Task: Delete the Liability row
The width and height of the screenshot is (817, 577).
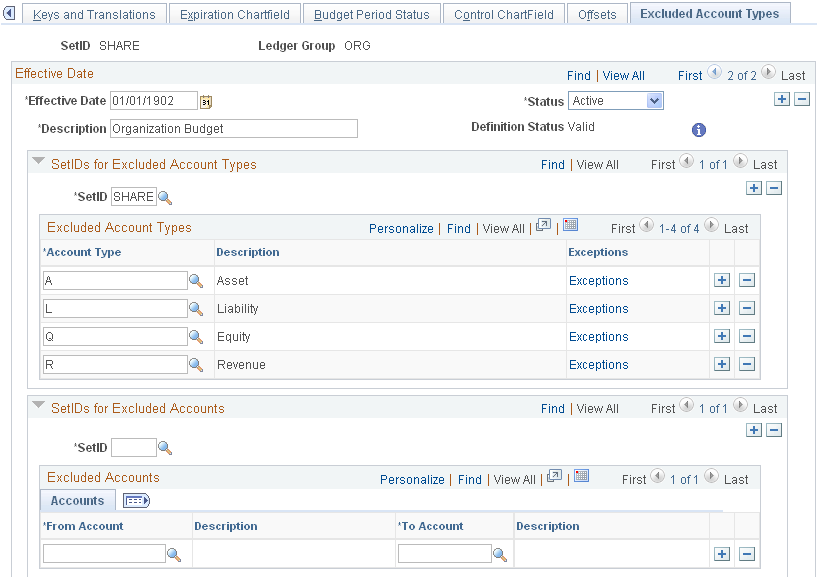Action: [x=747, y=309]
